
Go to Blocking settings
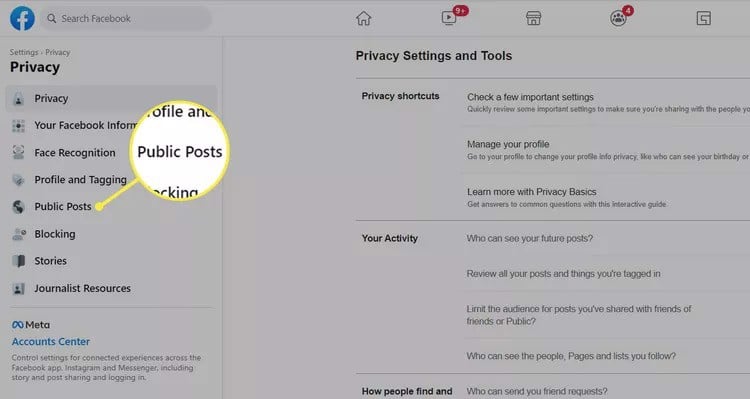tap(55, 234)
